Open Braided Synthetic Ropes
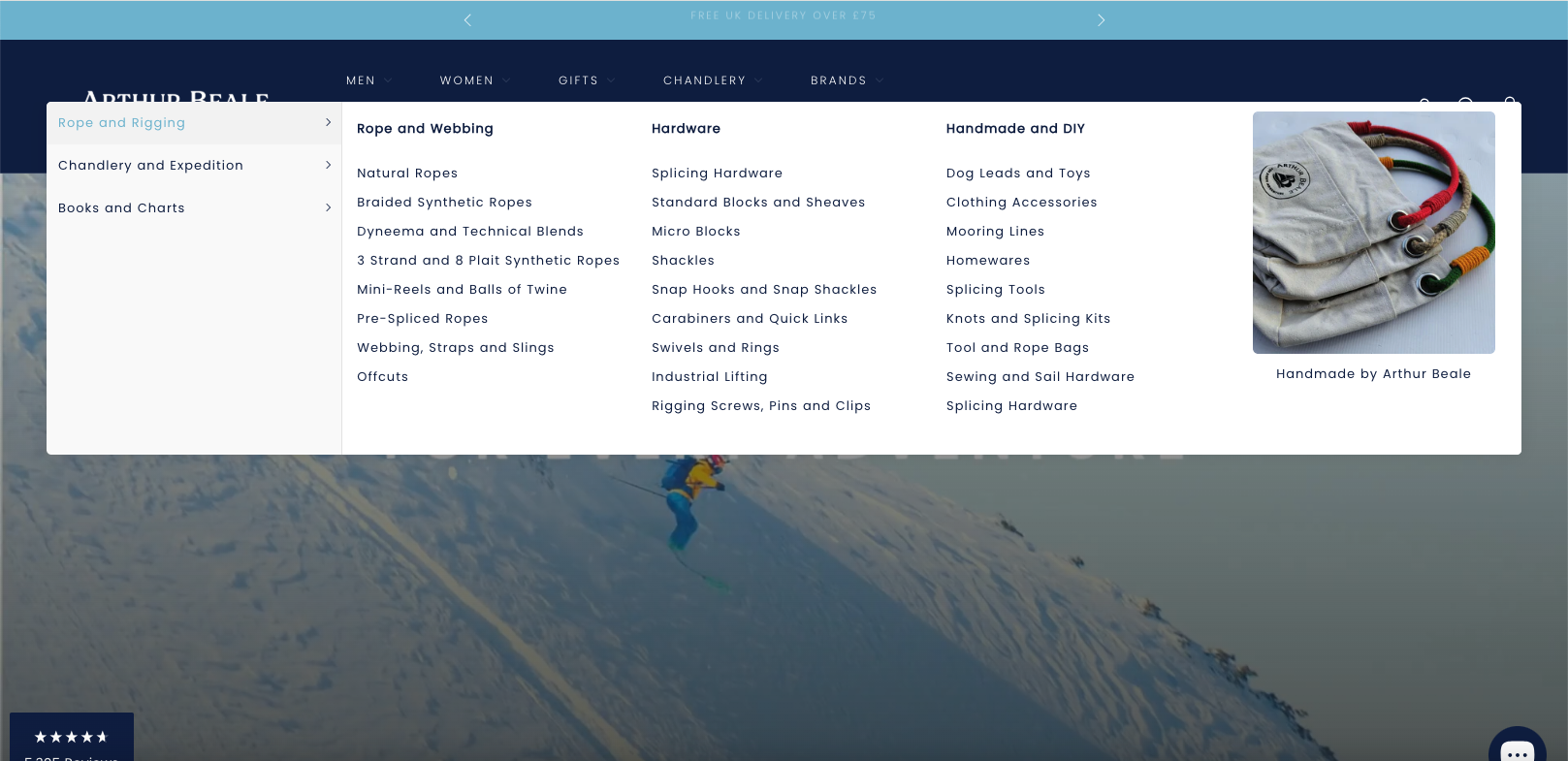 coord(444,203)
